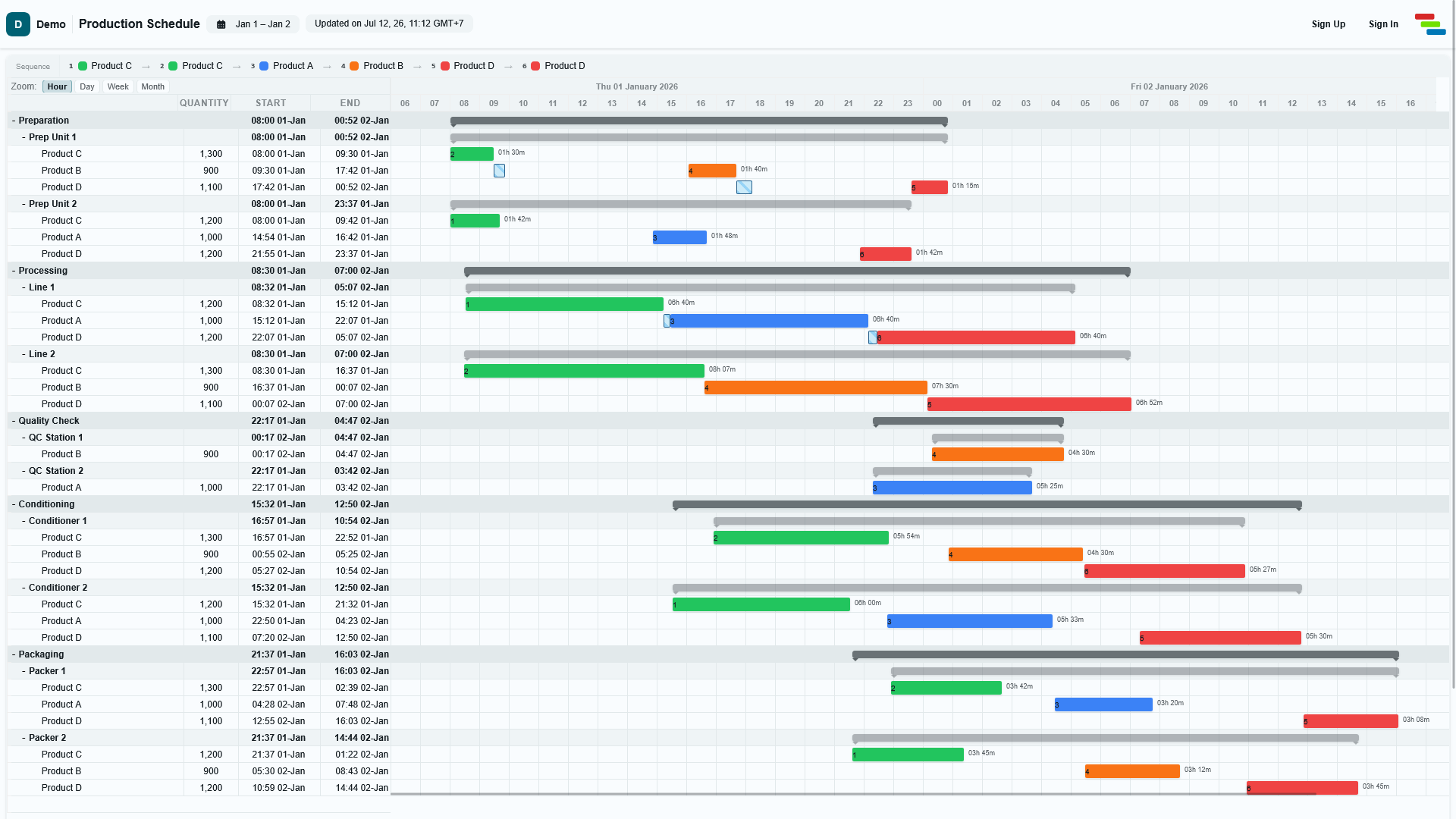Image resolution: width=1456 pixels, height=819 pixels.
Task: Click the Fri 02 January 2026 date header
Action: (x=1169, y=86)
